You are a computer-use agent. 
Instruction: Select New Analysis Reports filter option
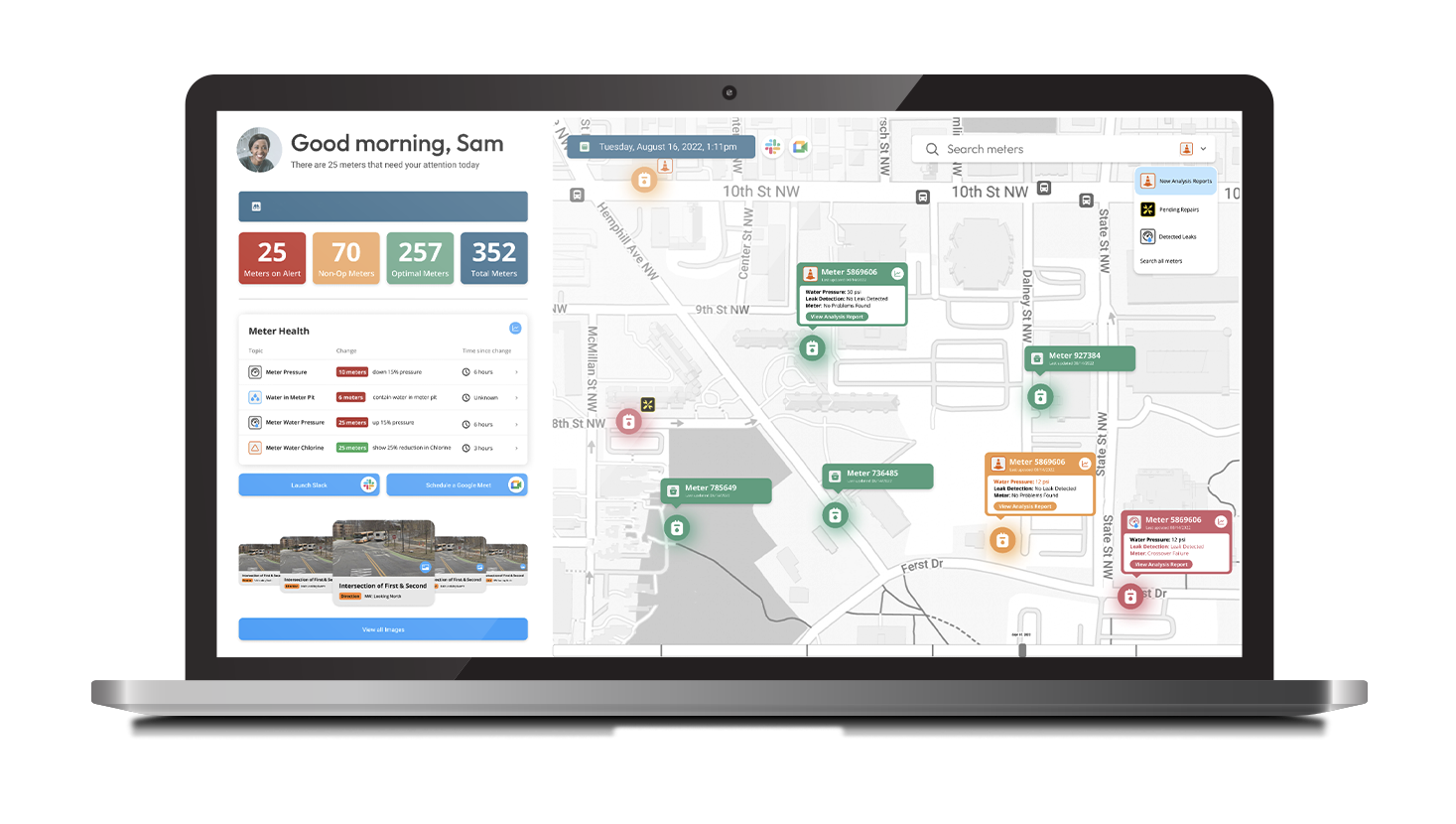click(1176, 181)
